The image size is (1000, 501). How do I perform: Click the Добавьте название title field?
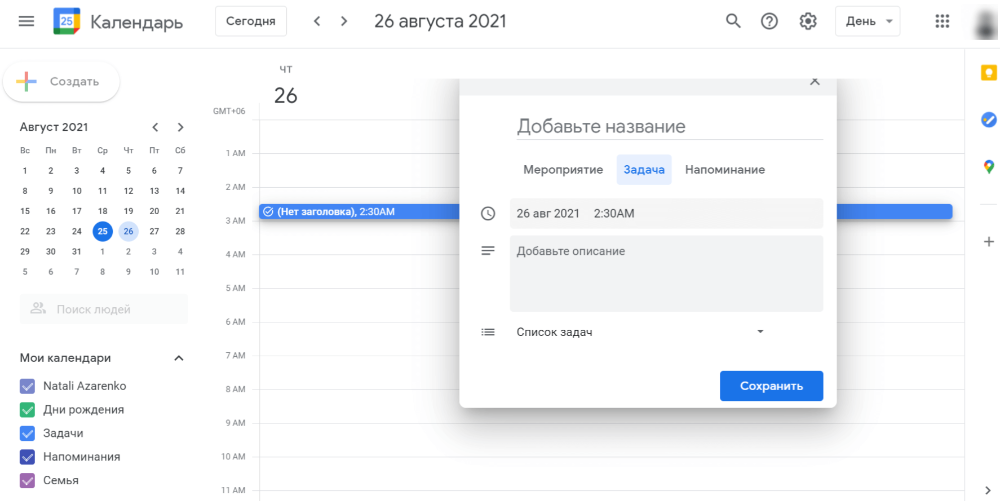click(670, 126)
